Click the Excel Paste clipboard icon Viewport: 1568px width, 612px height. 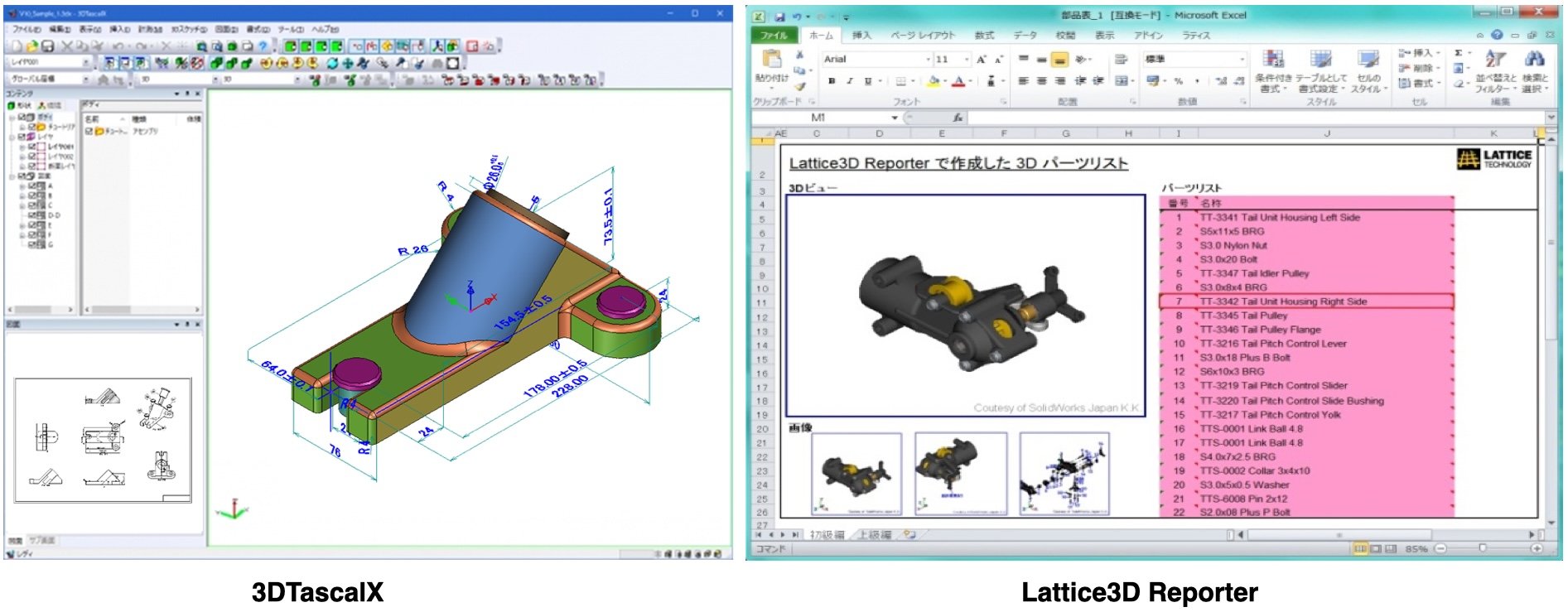772,59
